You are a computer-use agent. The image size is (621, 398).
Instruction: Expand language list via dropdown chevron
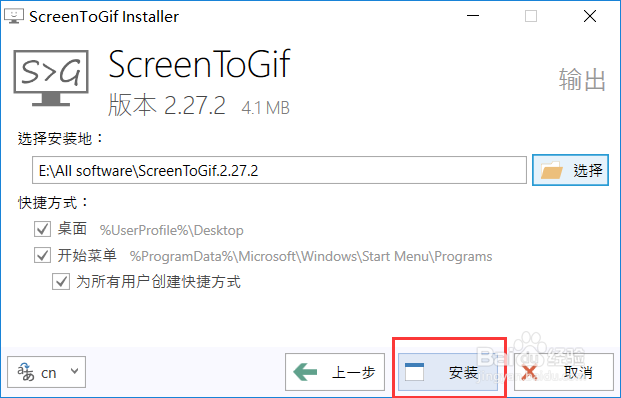pos(74,371)
